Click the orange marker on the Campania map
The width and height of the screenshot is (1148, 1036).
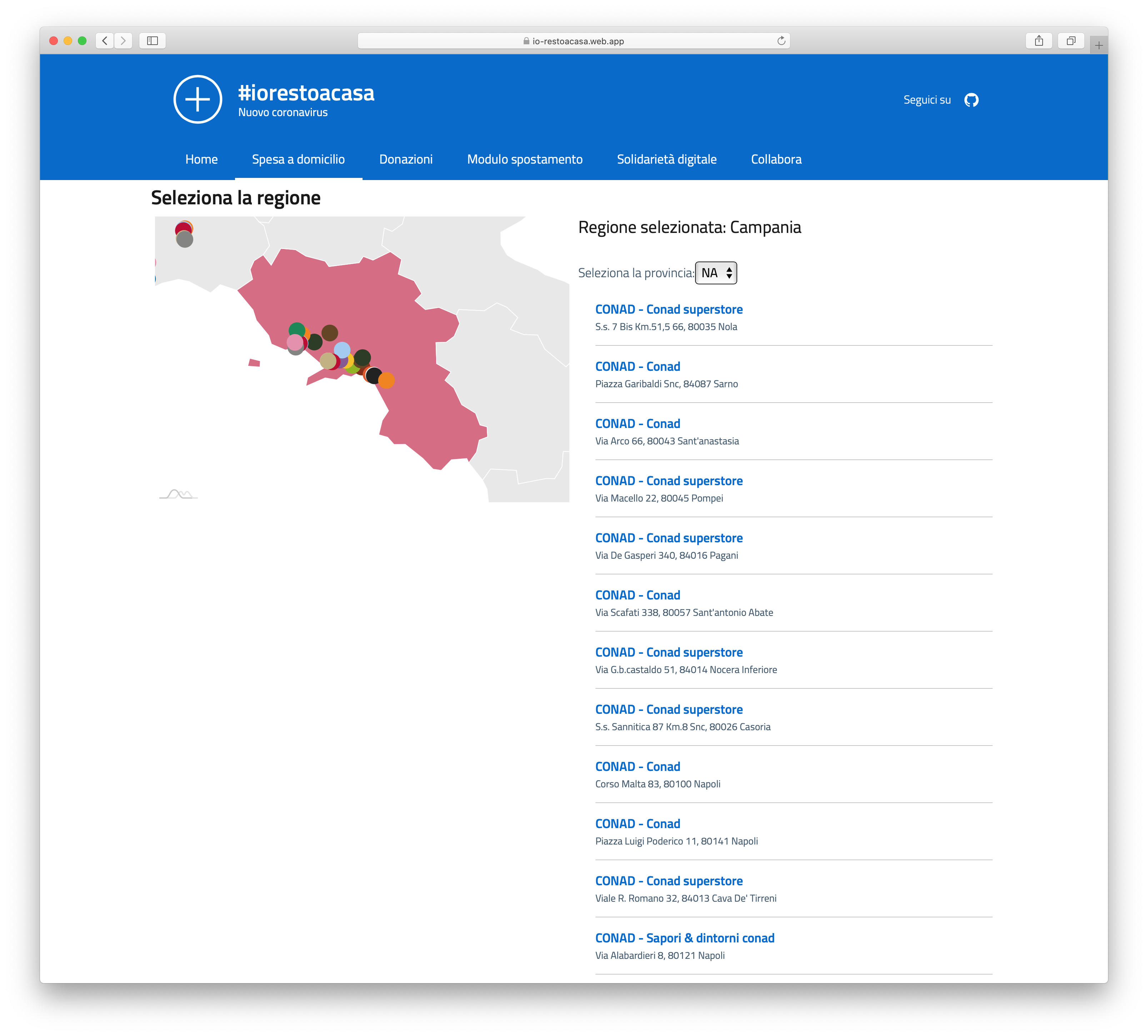click(386, 380)
